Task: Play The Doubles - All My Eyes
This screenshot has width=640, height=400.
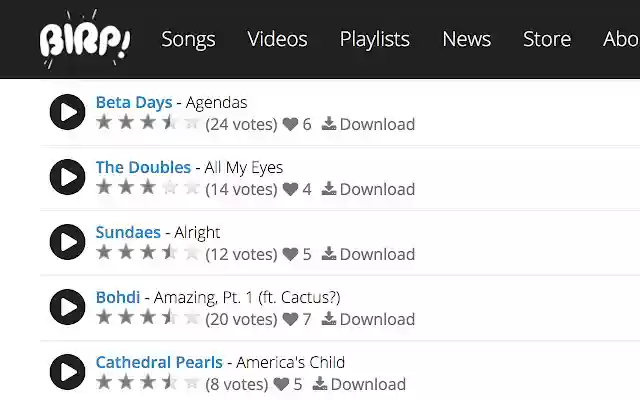Action: [67, 177]
